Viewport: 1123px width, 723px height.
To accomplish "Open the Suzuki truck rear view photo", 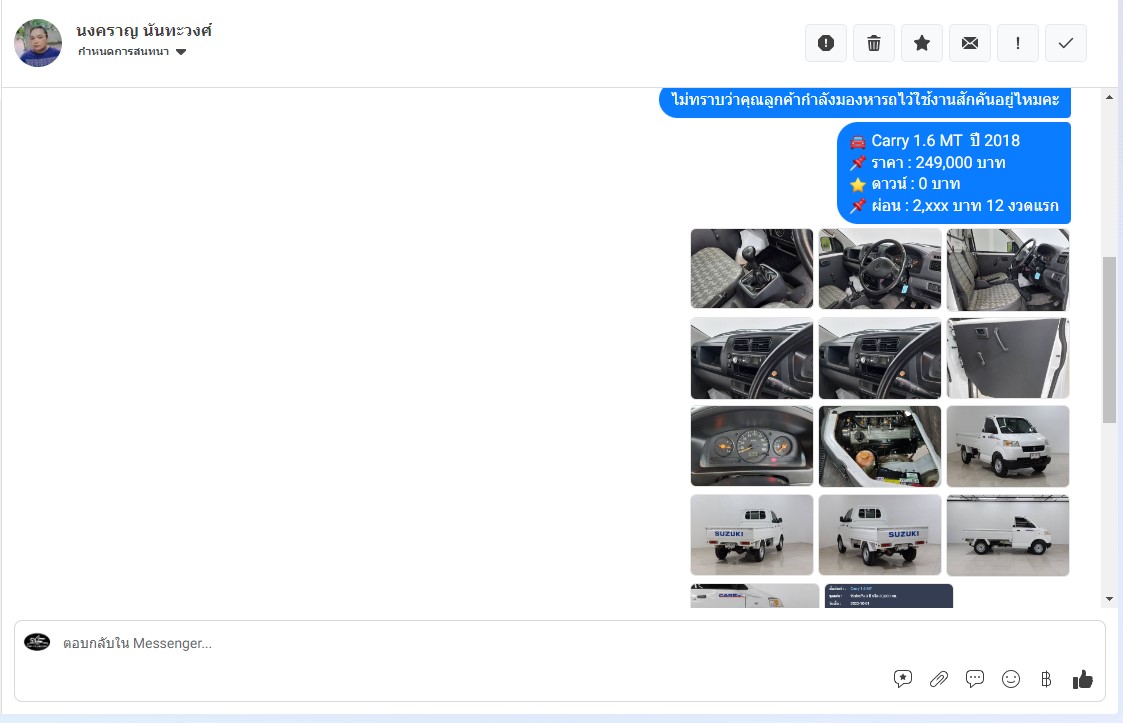I will tap(751, 535).
